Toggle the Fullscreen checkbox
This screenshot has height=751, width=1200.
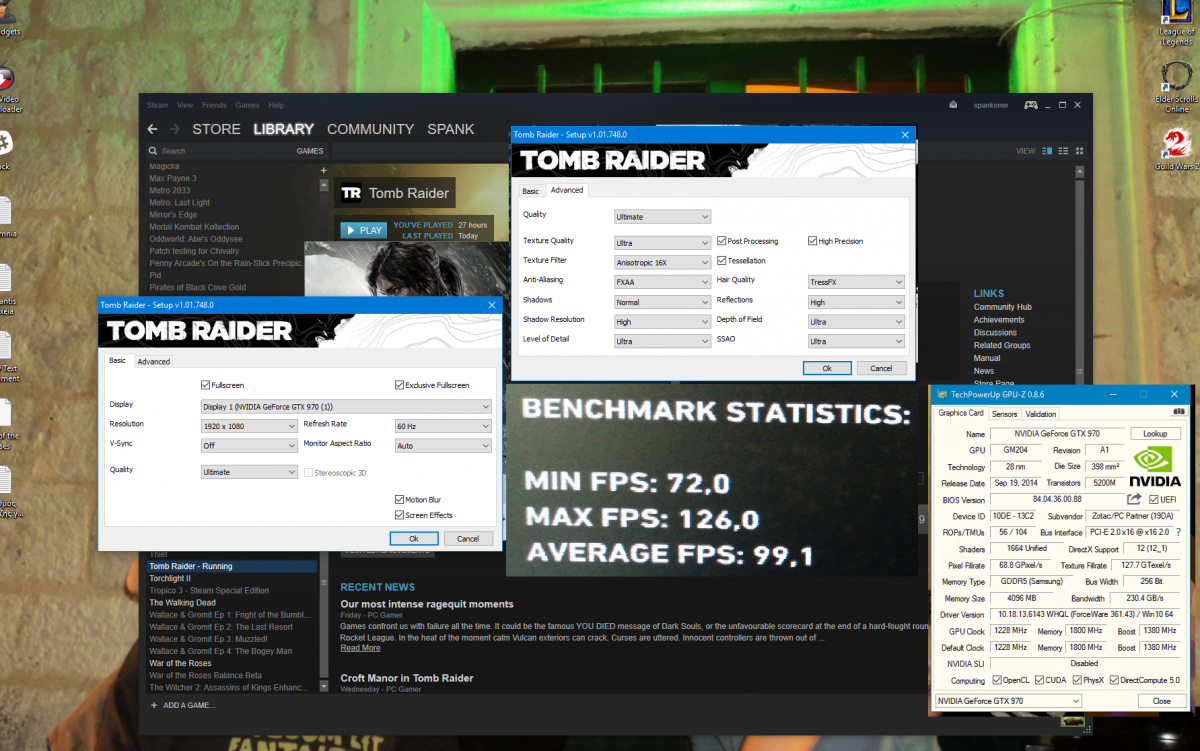click(205, 385)
